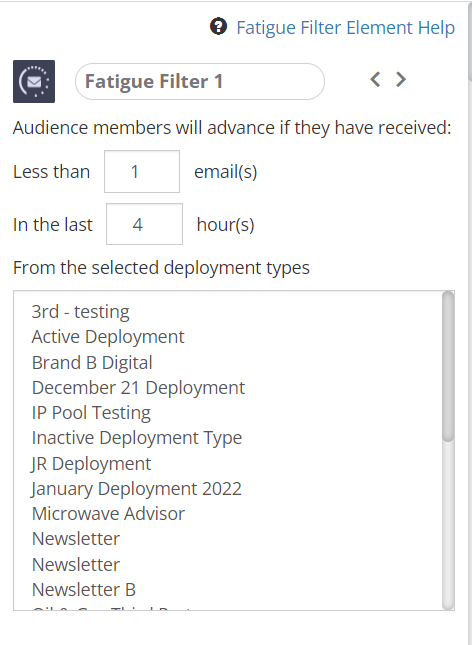Select Active Deployment in the list
The width and height of the screenshot is (472, 645).
(x=108, y=337)
